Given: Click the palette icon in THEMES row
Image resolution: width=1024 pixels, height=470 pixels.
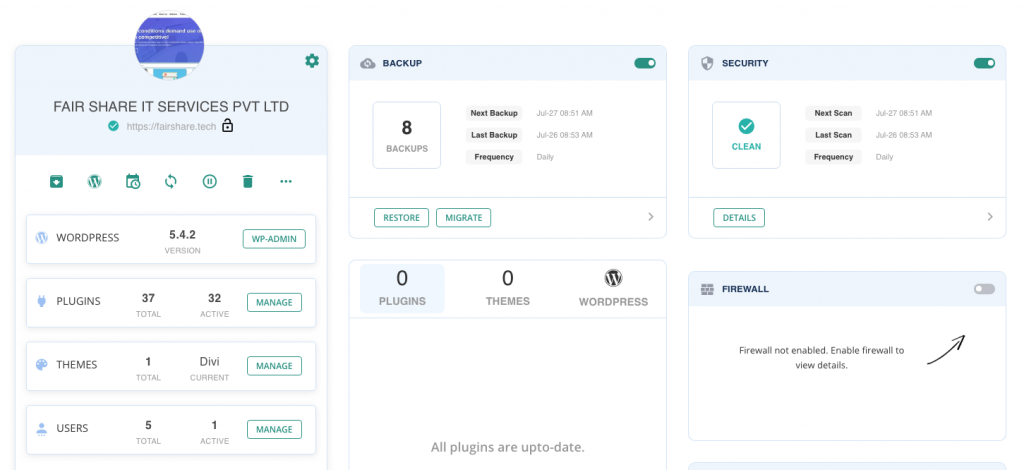Looking at the screenshot, I should (42, 365).
